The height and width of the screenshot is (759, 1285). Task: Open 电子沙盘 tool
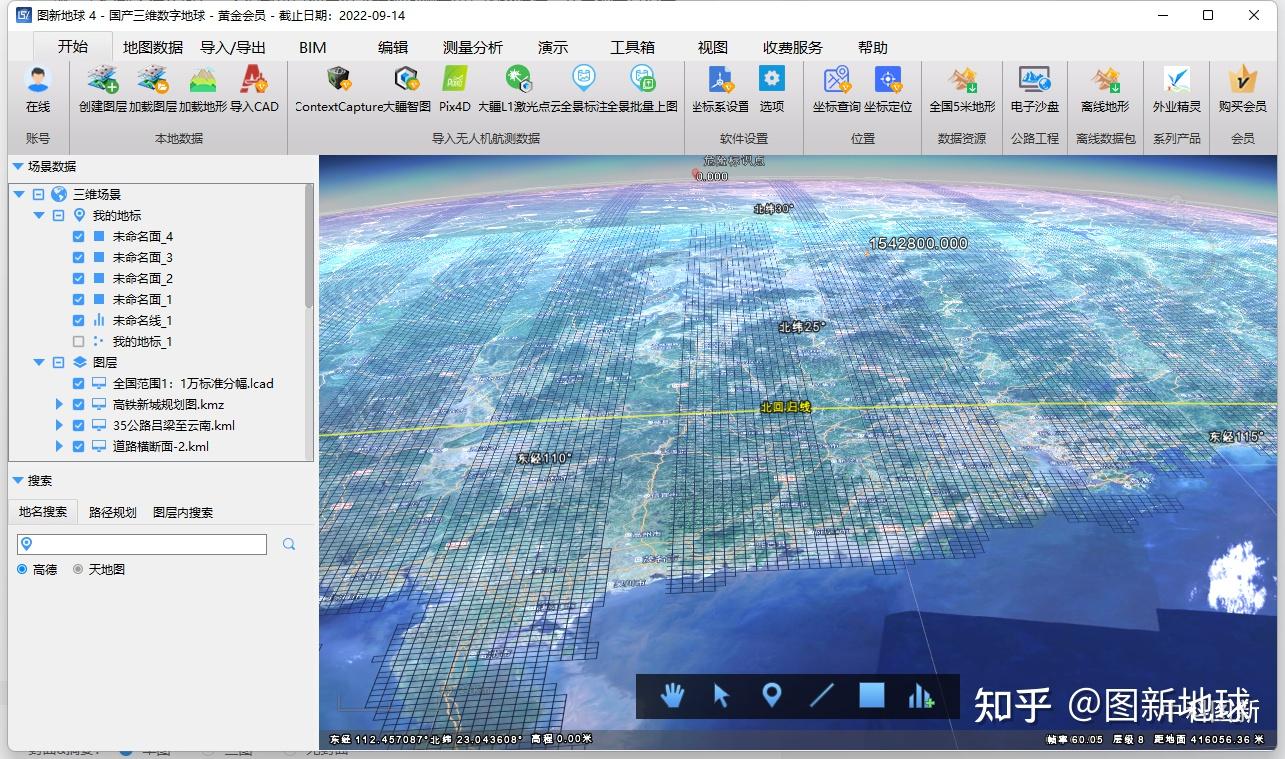tap(1034, 79)
